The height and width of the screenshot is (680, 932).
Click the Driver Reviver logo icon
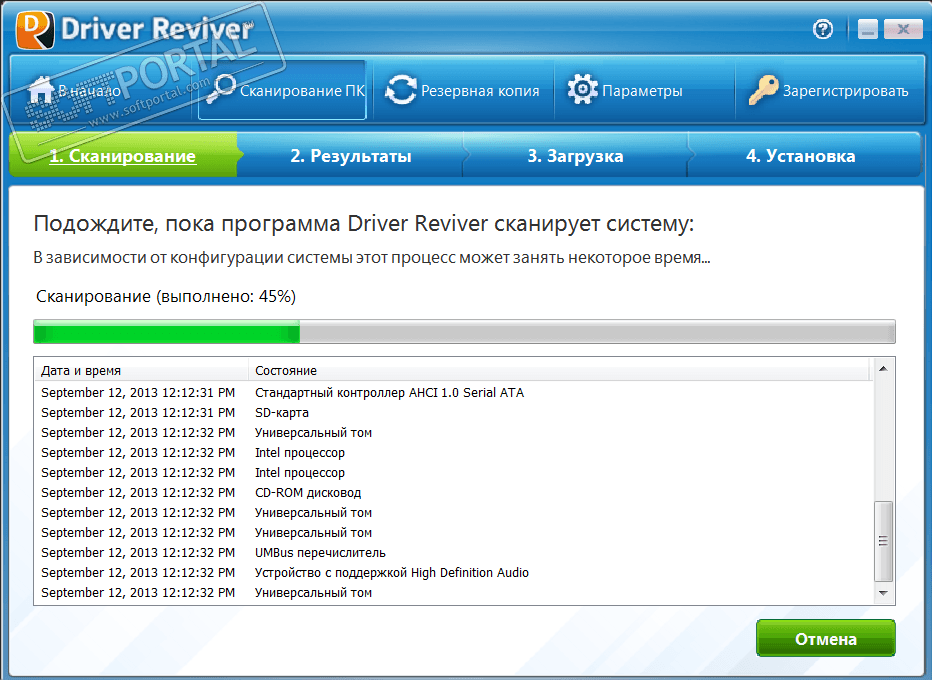point(35,29)
